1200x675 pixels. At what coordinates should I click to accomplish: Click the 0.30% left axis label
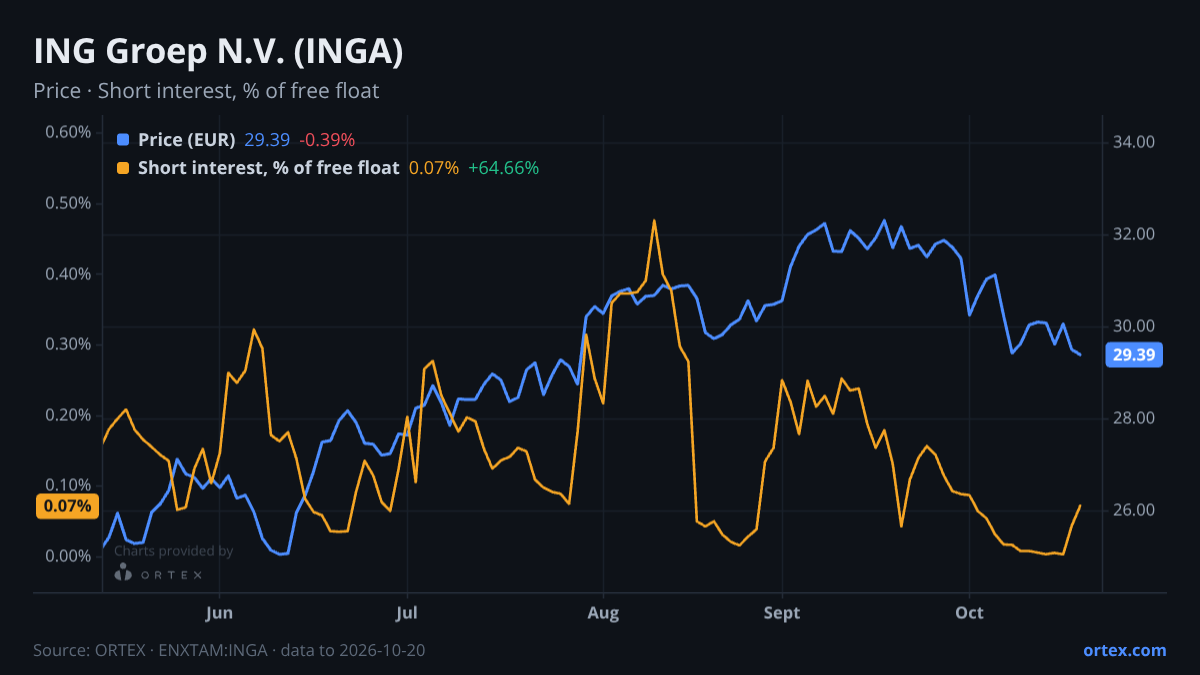click(x=68, y=344)
